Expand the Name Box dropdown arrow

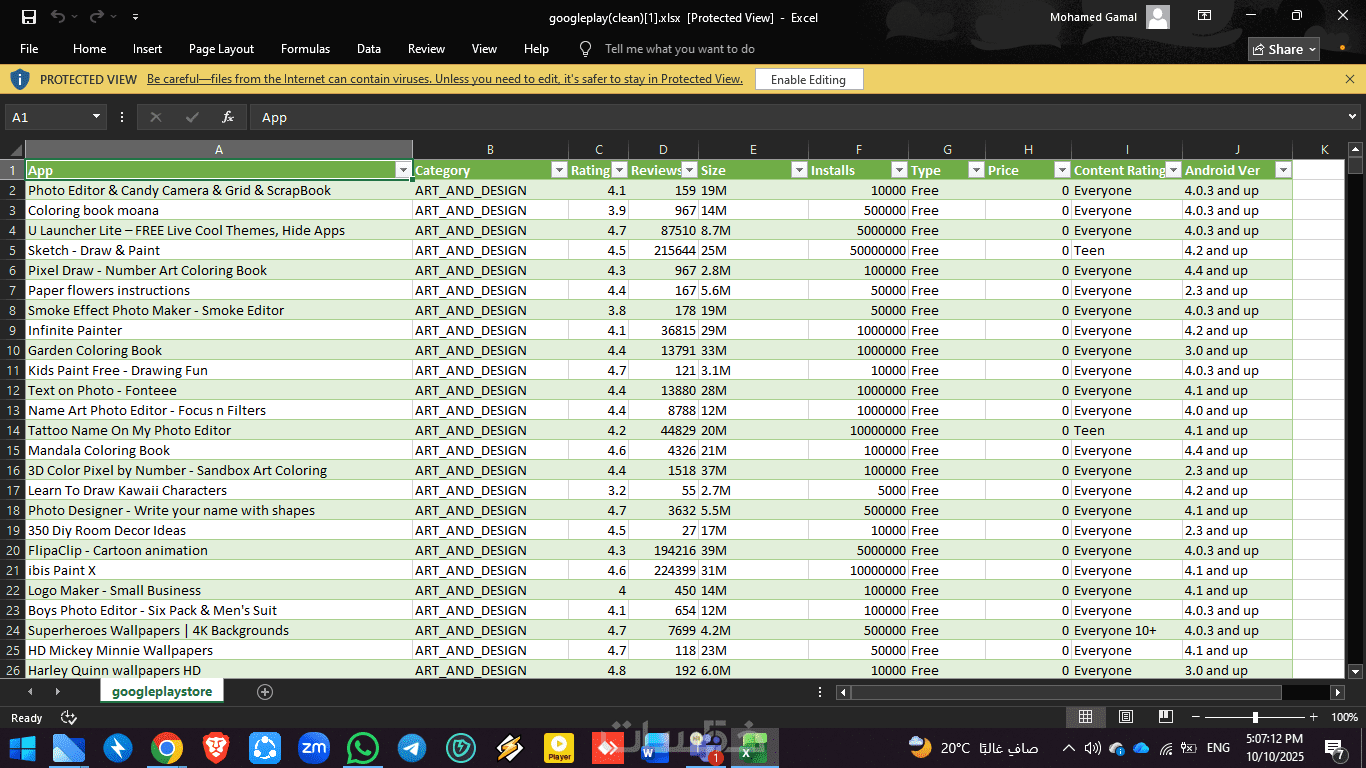coord(97,117)
